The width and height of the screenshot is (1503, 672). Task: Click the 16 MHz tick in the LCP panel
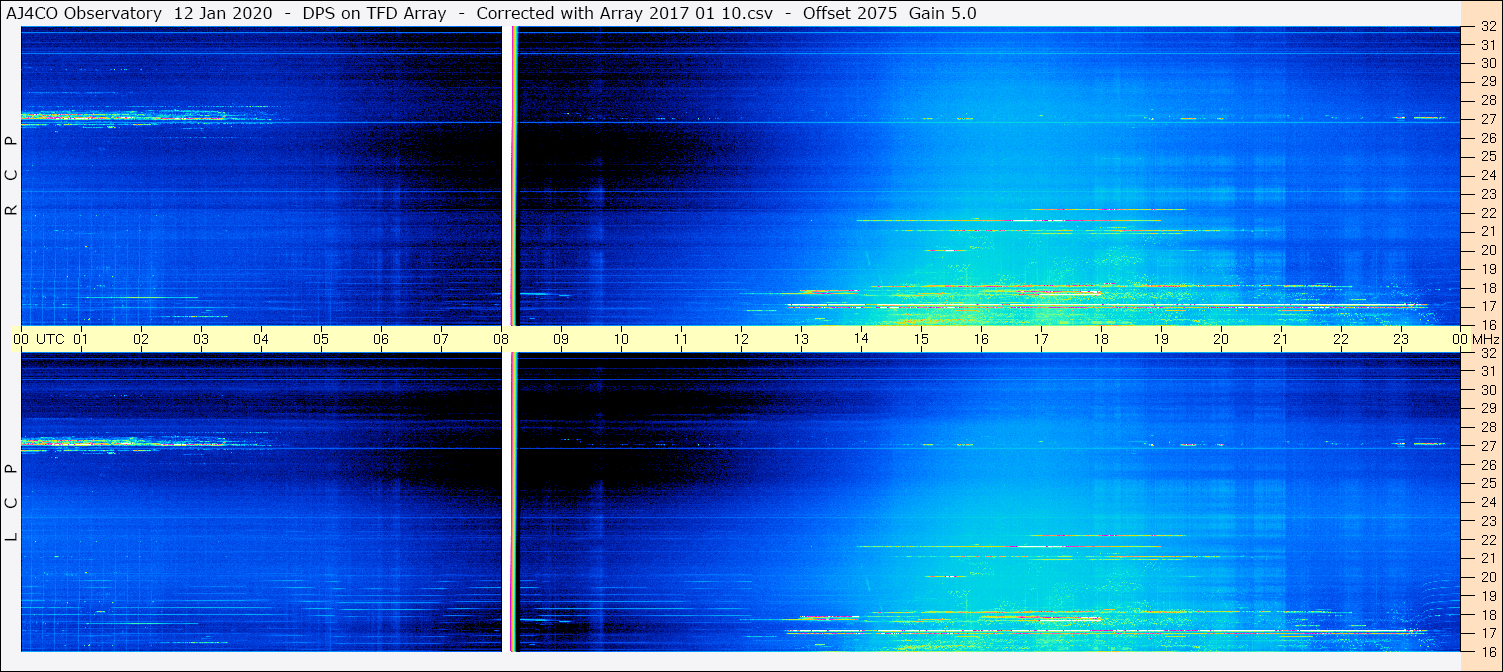(1487, 651)
